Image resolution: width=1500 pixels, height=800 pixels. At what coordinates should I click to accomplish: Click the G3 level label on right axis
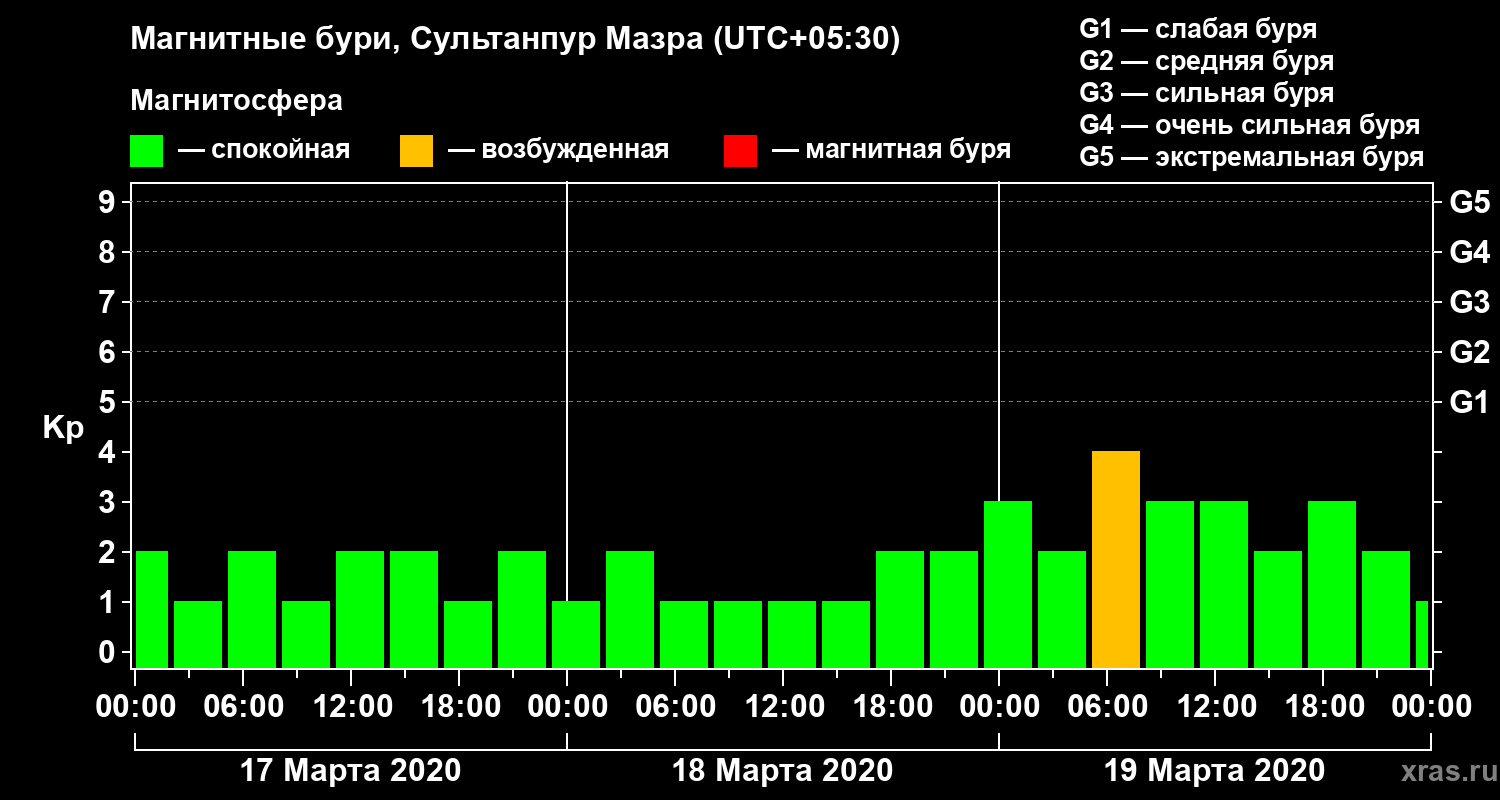[1469, 303]
